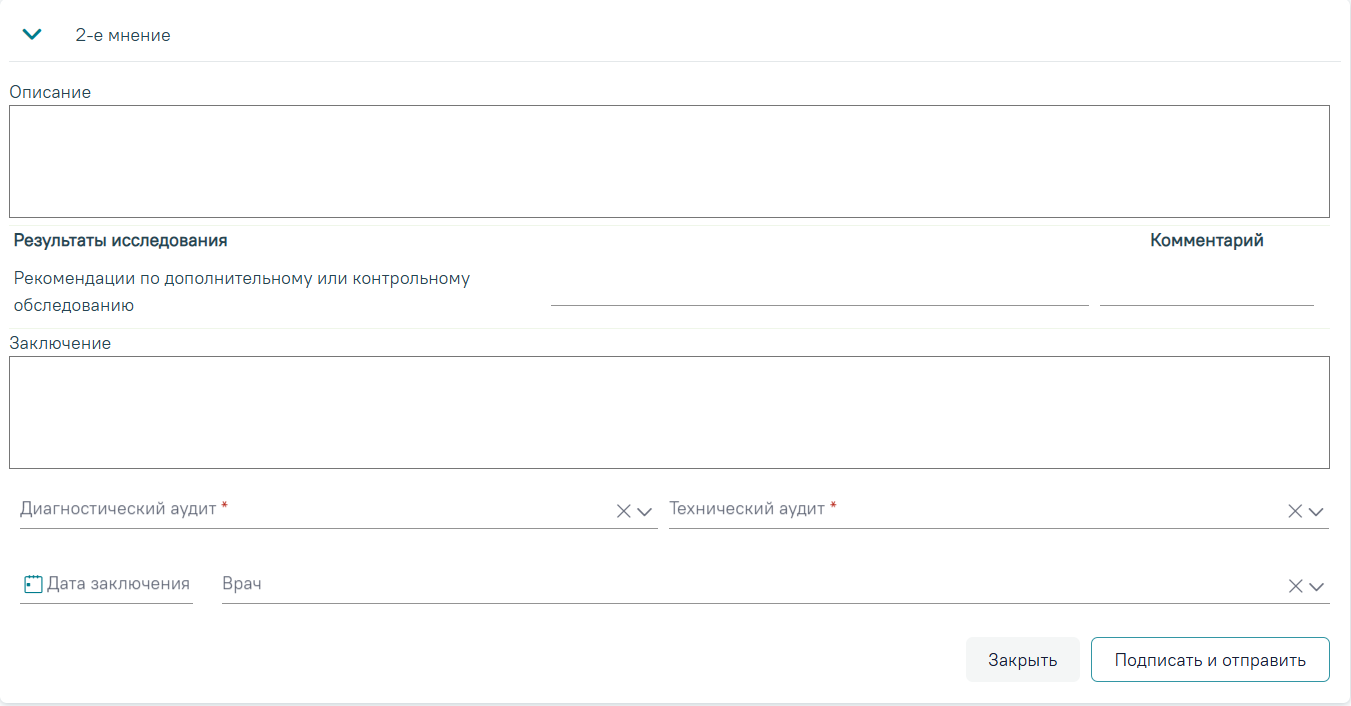The height and width of the screenshot is (706, 1351).
Task: Open the Диагностический аудит dropdown arrow
Action: 645,511
